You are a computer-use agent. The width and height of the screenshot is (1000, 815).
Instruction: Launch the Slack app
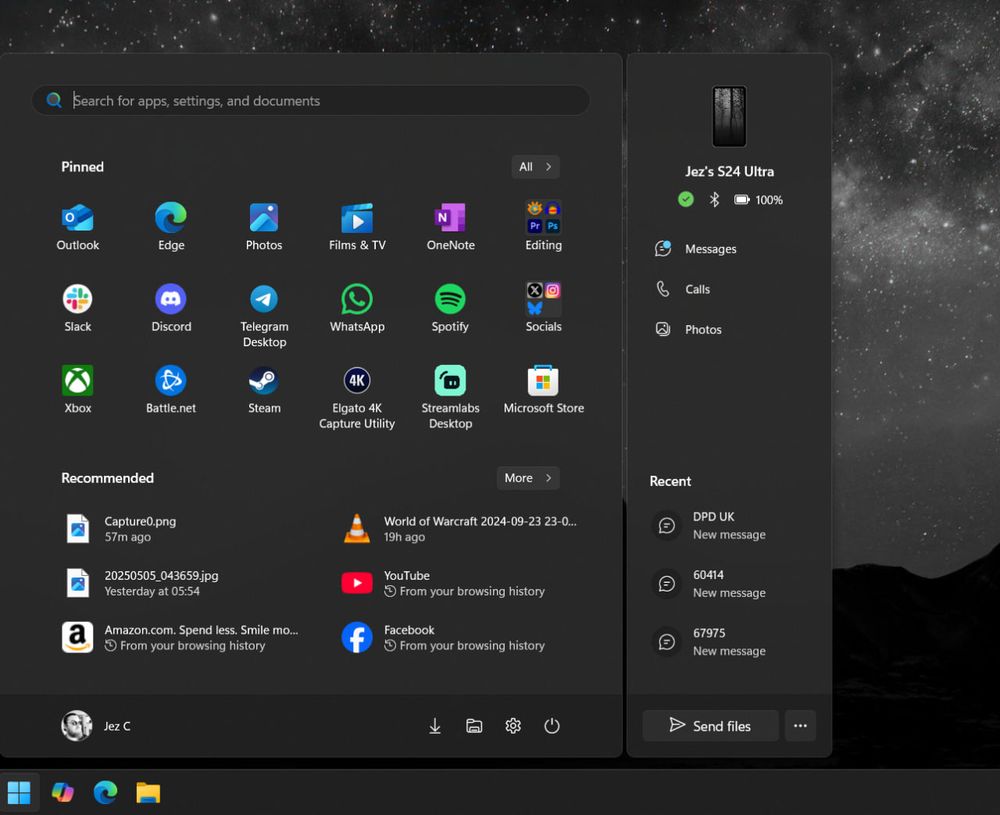(x=78, y=308)
